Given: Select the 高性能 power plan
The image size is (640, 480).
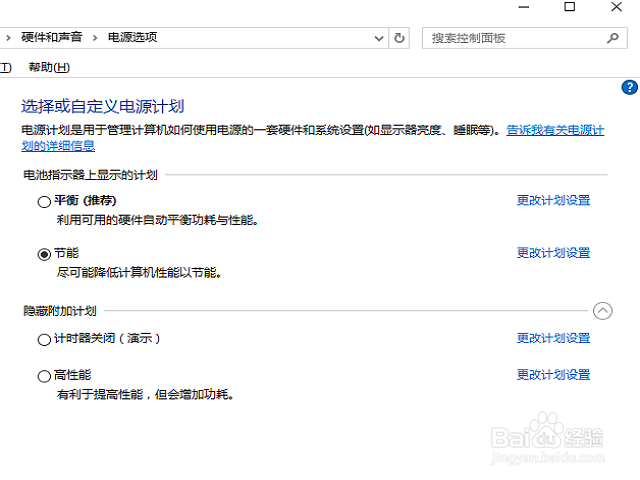Looking at the screenshot, I should [x=44, y=376].
